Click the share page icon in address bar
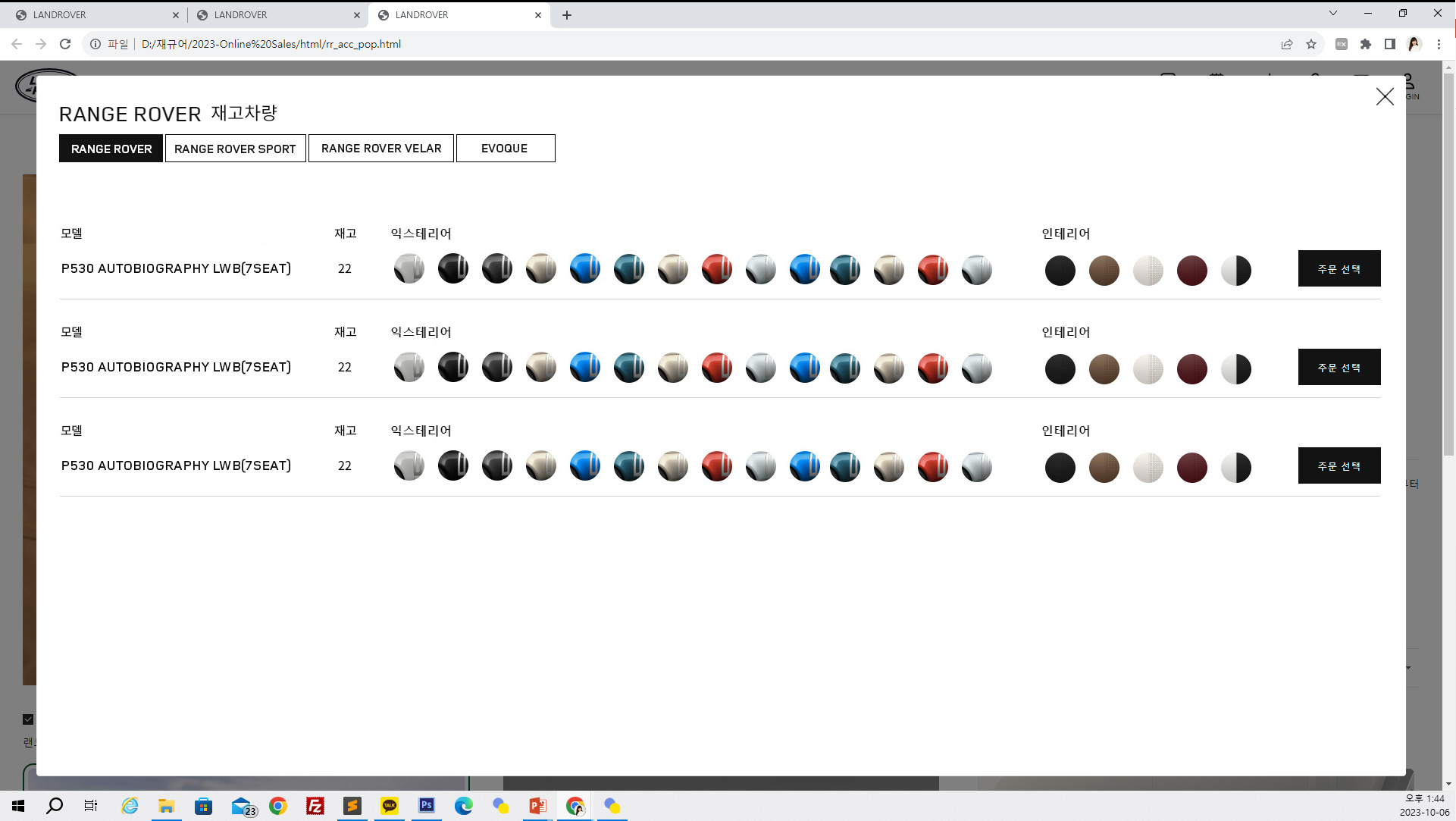Screen dimensions: 1456x821 pos(1286,44)
